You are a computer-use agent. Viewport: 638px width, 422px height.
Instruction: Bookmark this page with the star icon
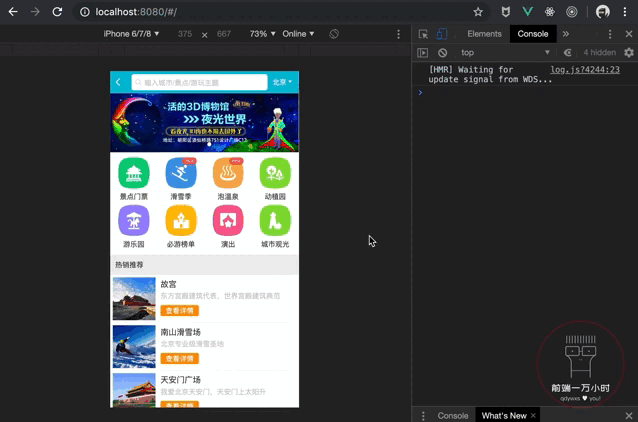[x=478, y=12]
